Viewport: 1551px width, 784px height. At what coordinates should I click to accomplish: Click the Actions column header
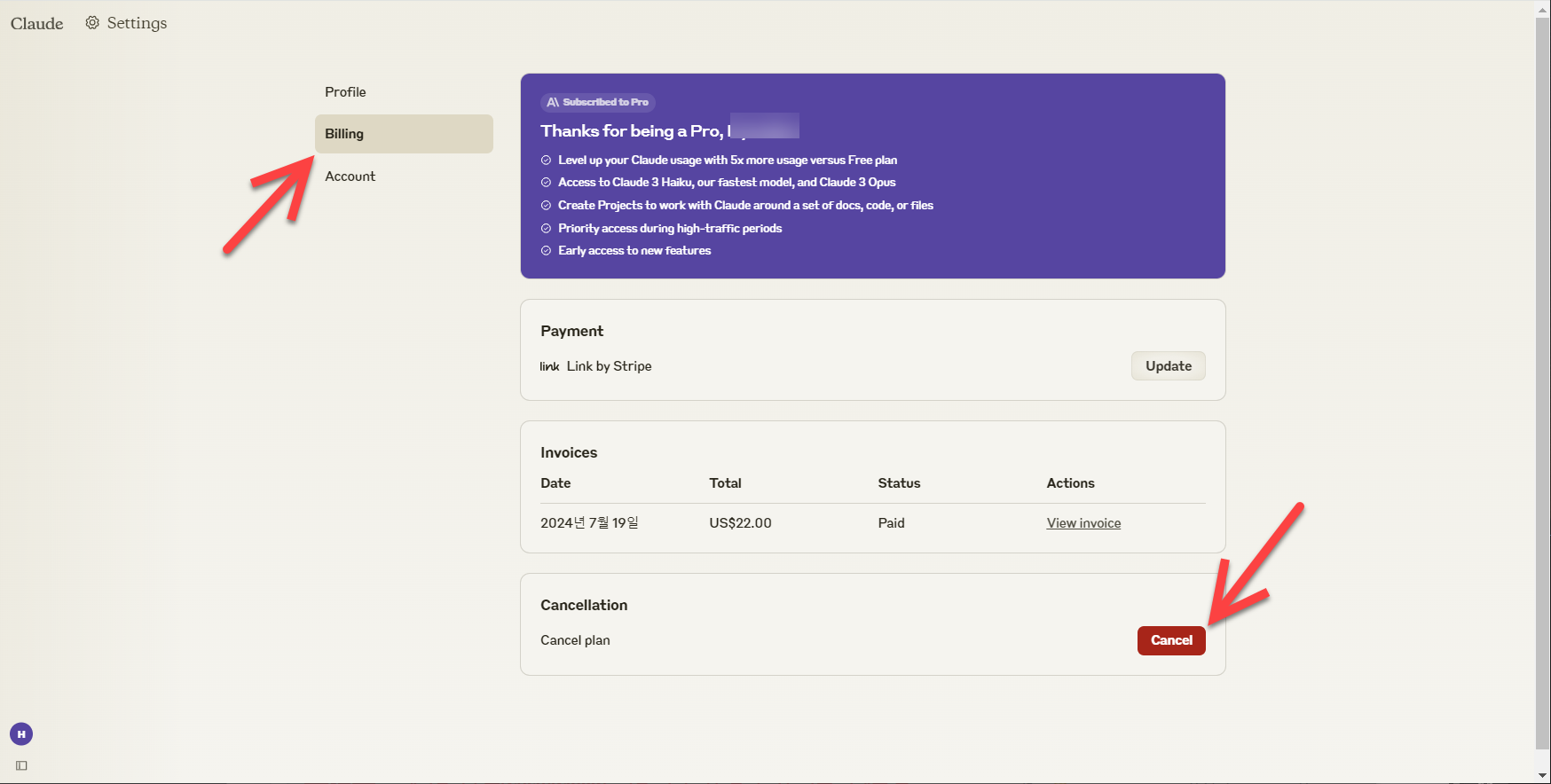click(x=1070, y=483)
